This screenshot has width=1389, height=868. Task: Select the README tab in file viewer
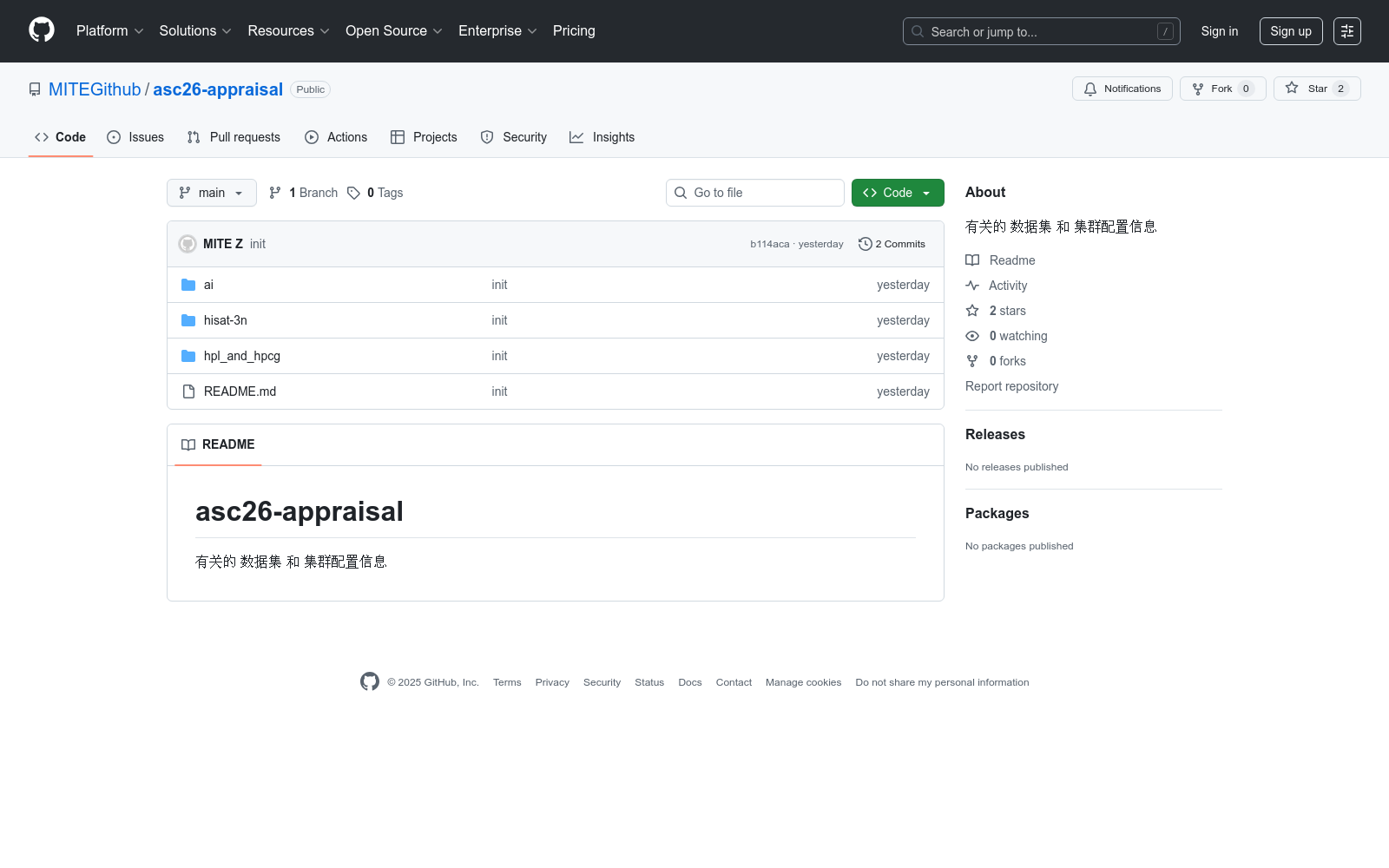click(218, 444)
